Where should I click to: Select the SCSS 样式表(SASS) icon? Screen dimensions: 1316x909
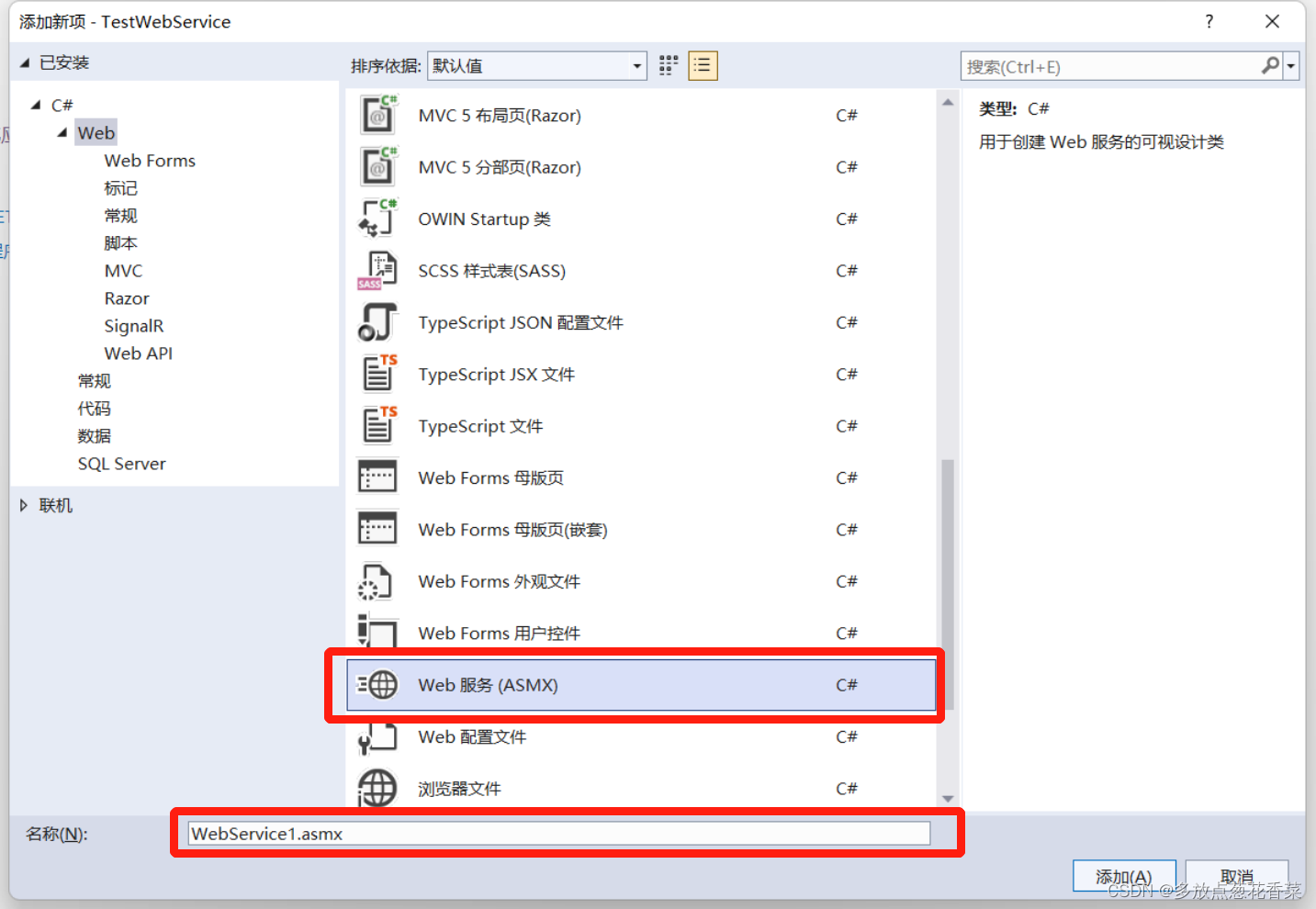pyautogui.click(x=377, y=269)
